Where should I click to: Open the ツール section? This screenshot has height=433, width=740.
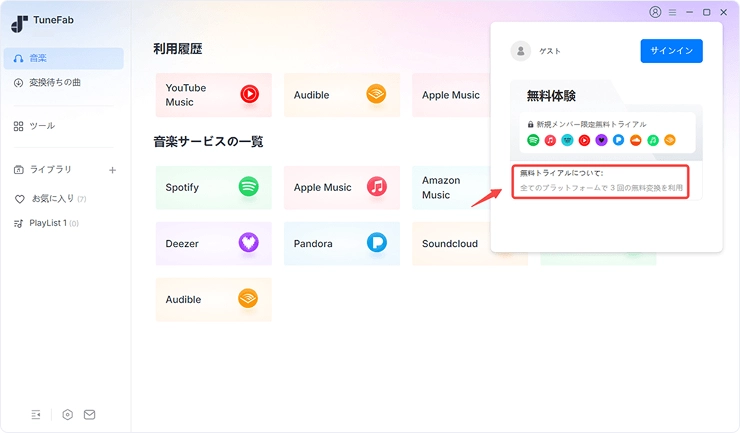pos(34,126)
